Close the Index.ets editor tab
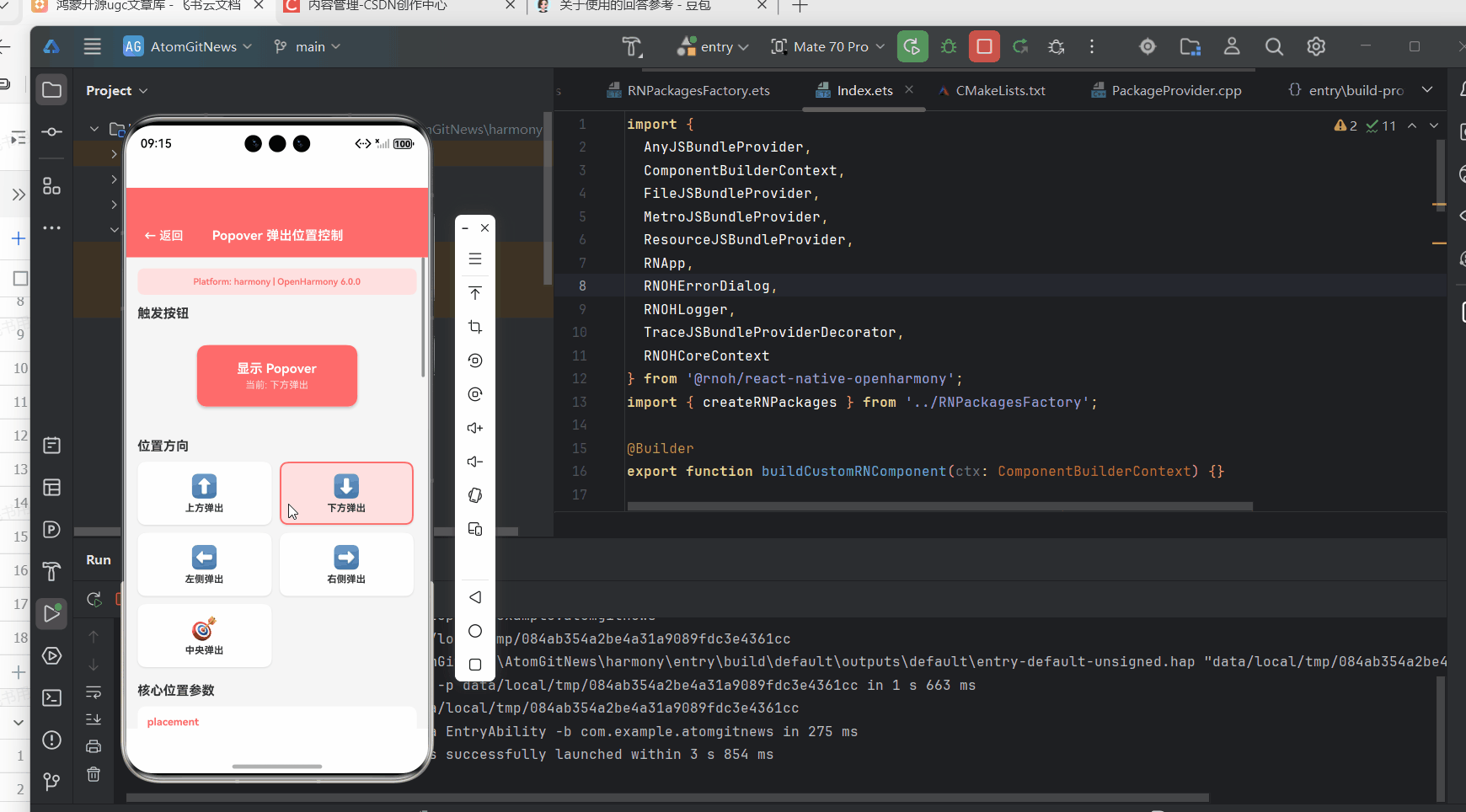The width and height of the screenshot is (1466, 812). [909, 89]
